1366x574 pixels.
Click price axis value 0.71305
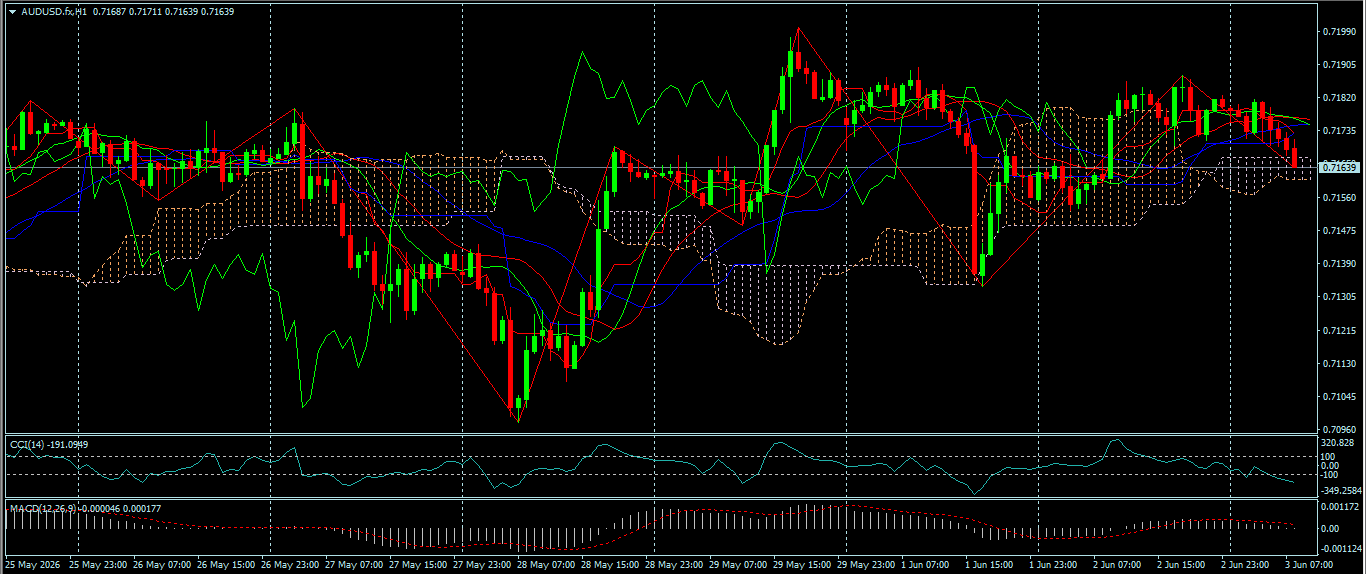tap(1339, 297)
